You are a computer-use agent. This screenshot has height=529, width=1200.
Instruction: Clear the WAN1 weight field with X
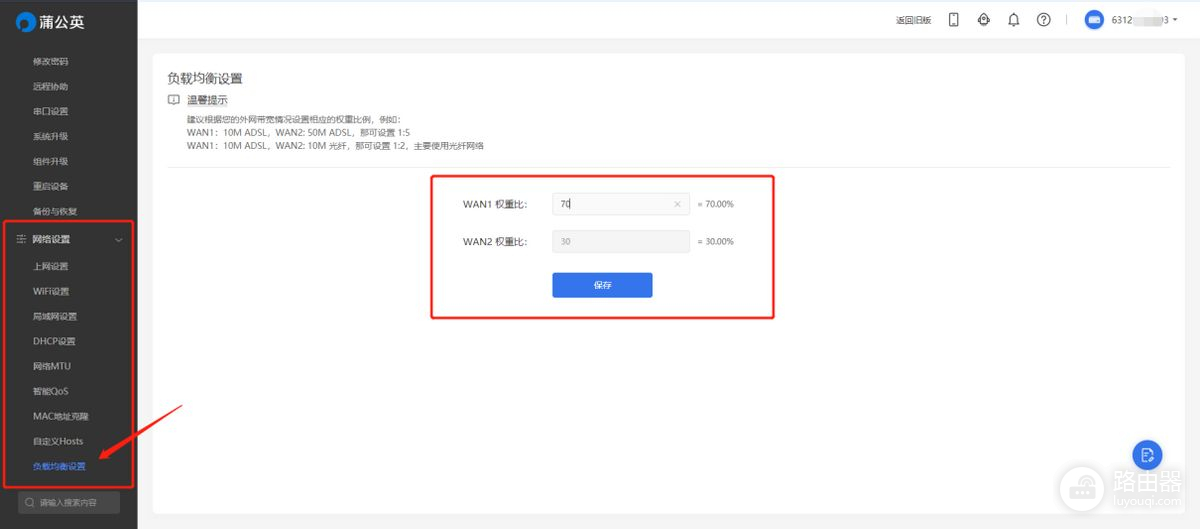pyautogui.click(x=677, y=204)
